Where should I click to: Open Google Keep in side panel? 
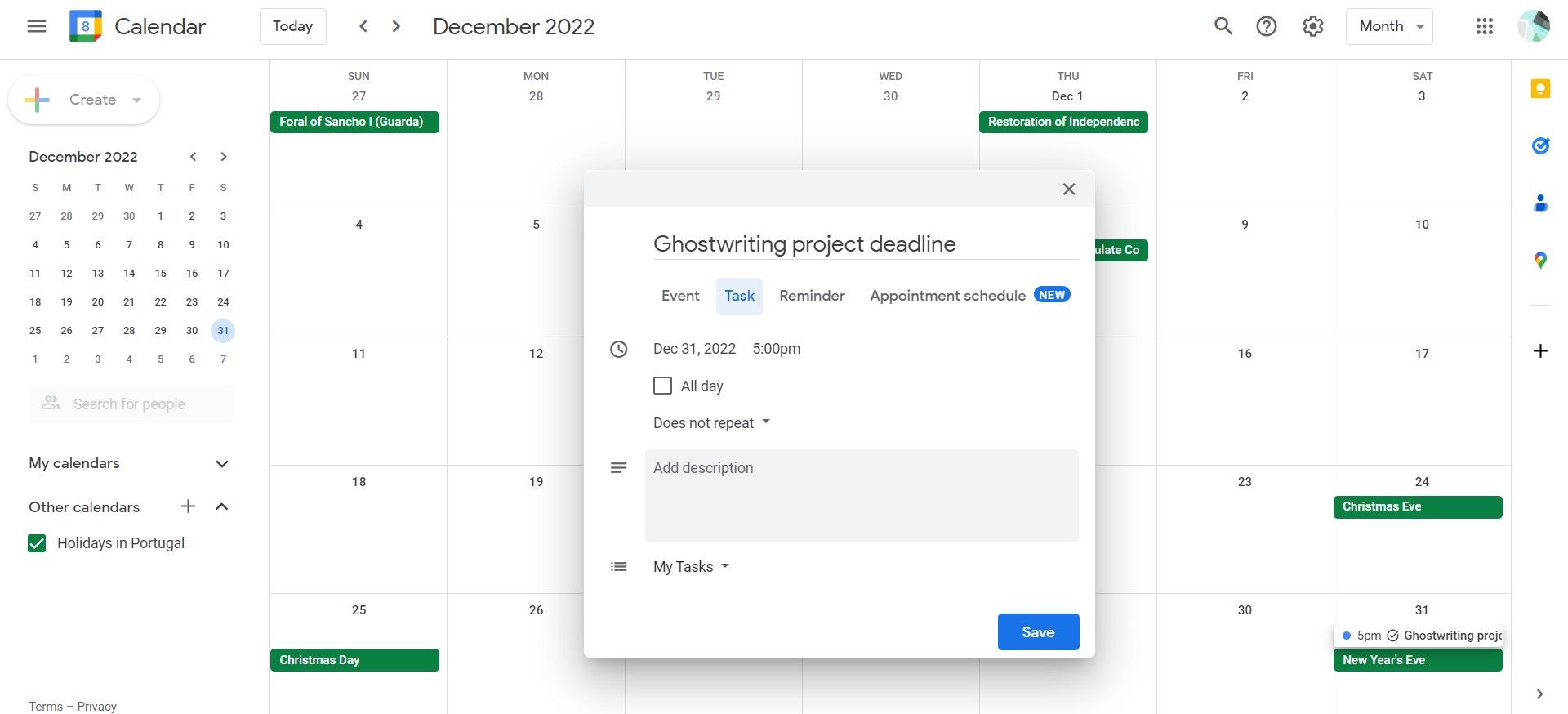tap(1540, 89)
